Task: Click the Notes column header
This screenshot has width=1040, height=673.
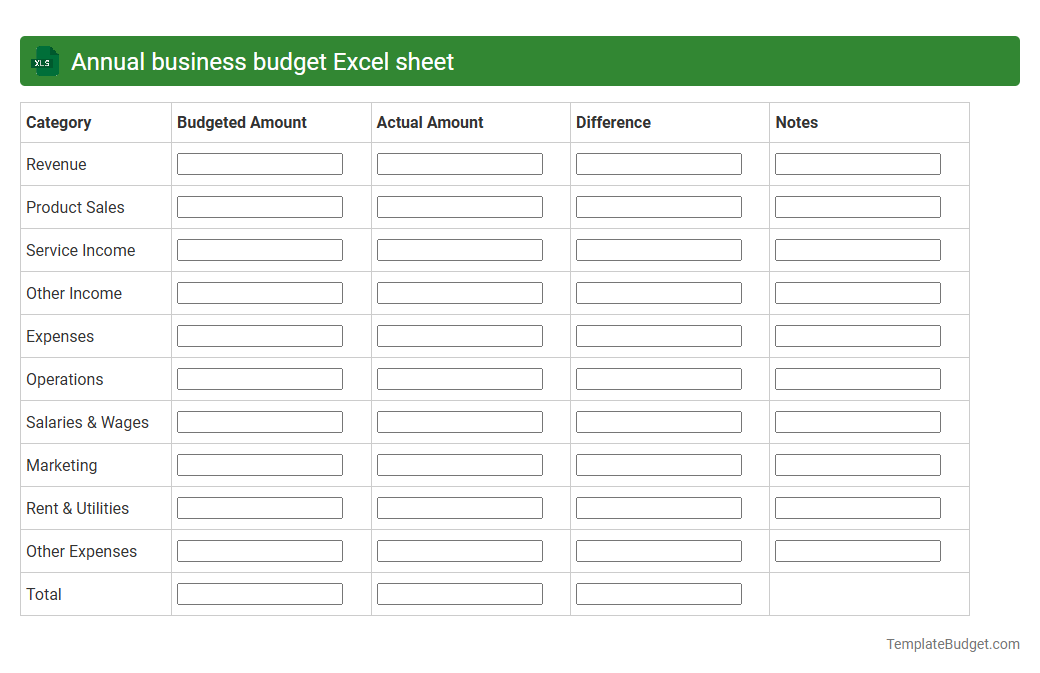Action: tap(796, 122)
